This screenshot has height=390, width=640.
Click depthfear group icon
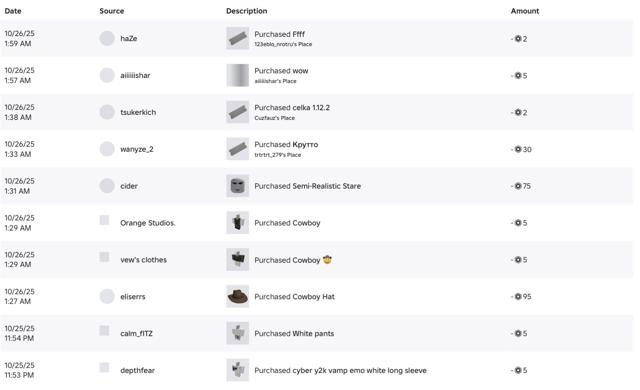(104, 368)
